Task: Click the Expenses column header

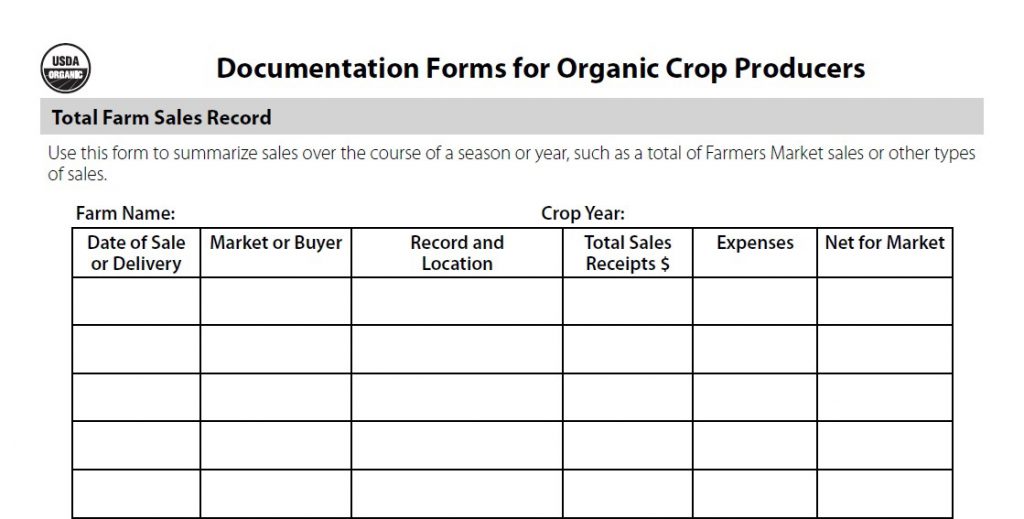Action: pos(755,243)
